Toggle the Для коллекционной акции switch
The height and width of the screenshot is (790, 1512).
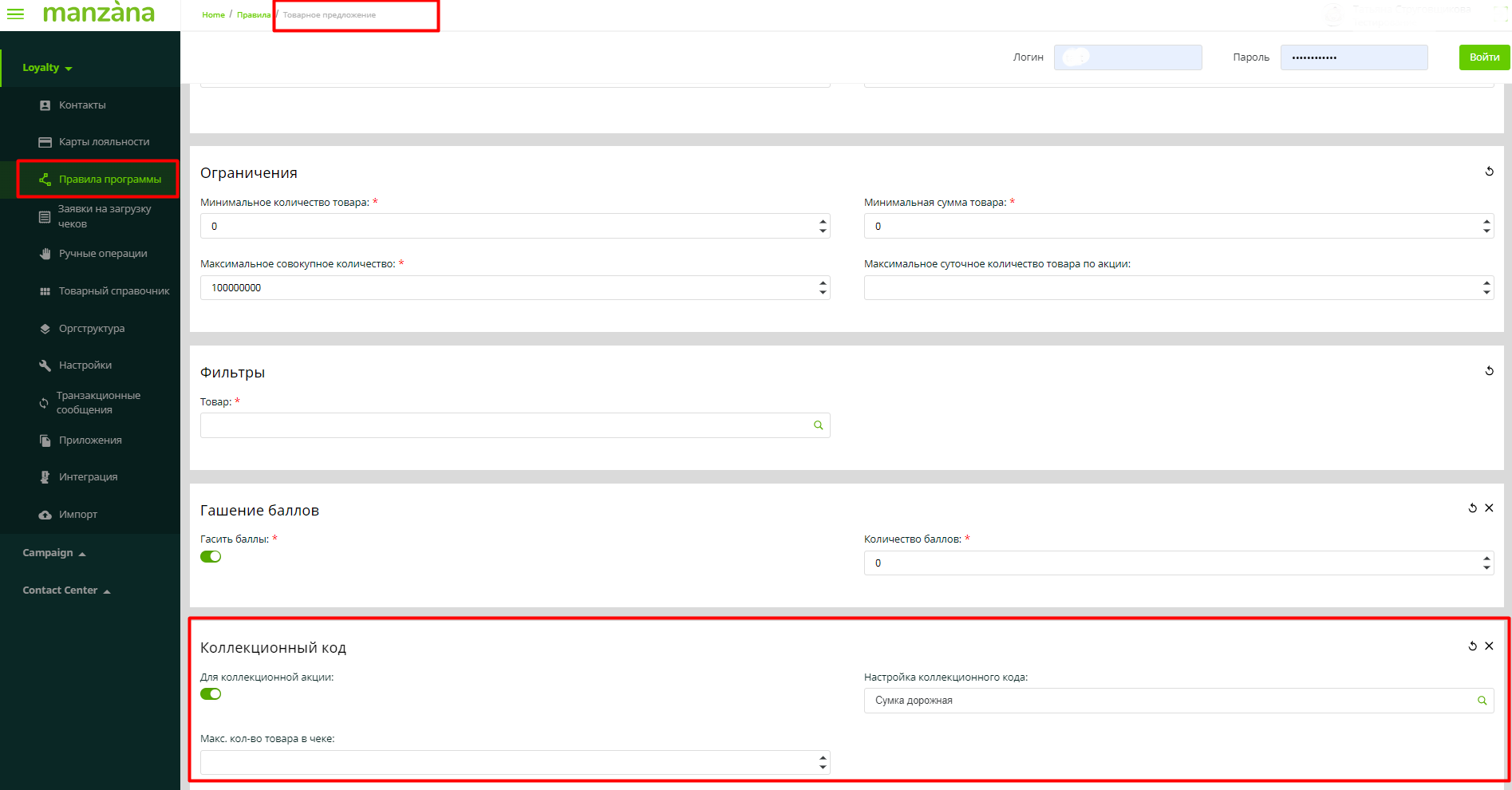(211, 694)
